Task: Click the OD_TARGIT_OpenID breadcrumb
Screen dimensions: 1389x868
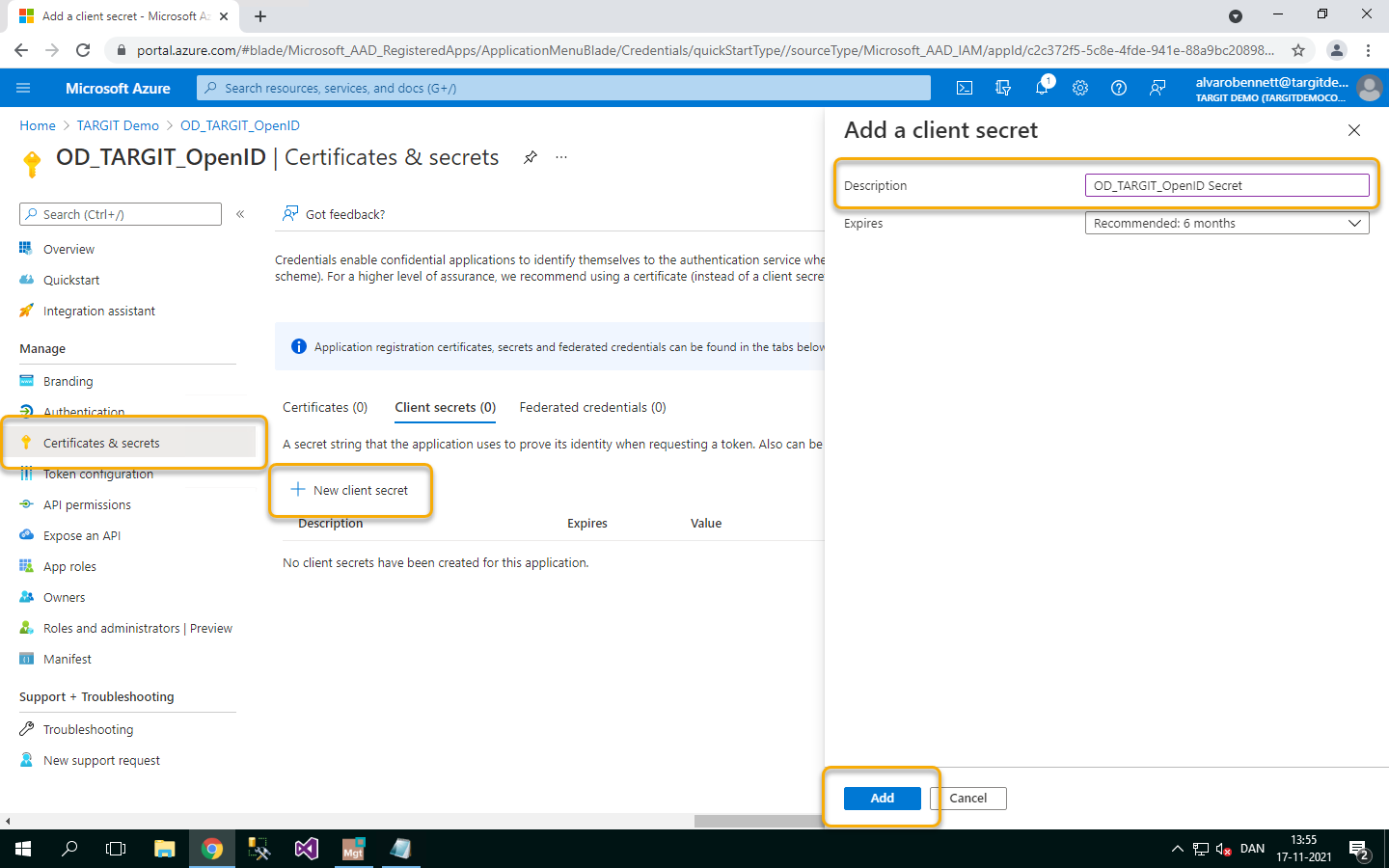Action: point(240,125)
